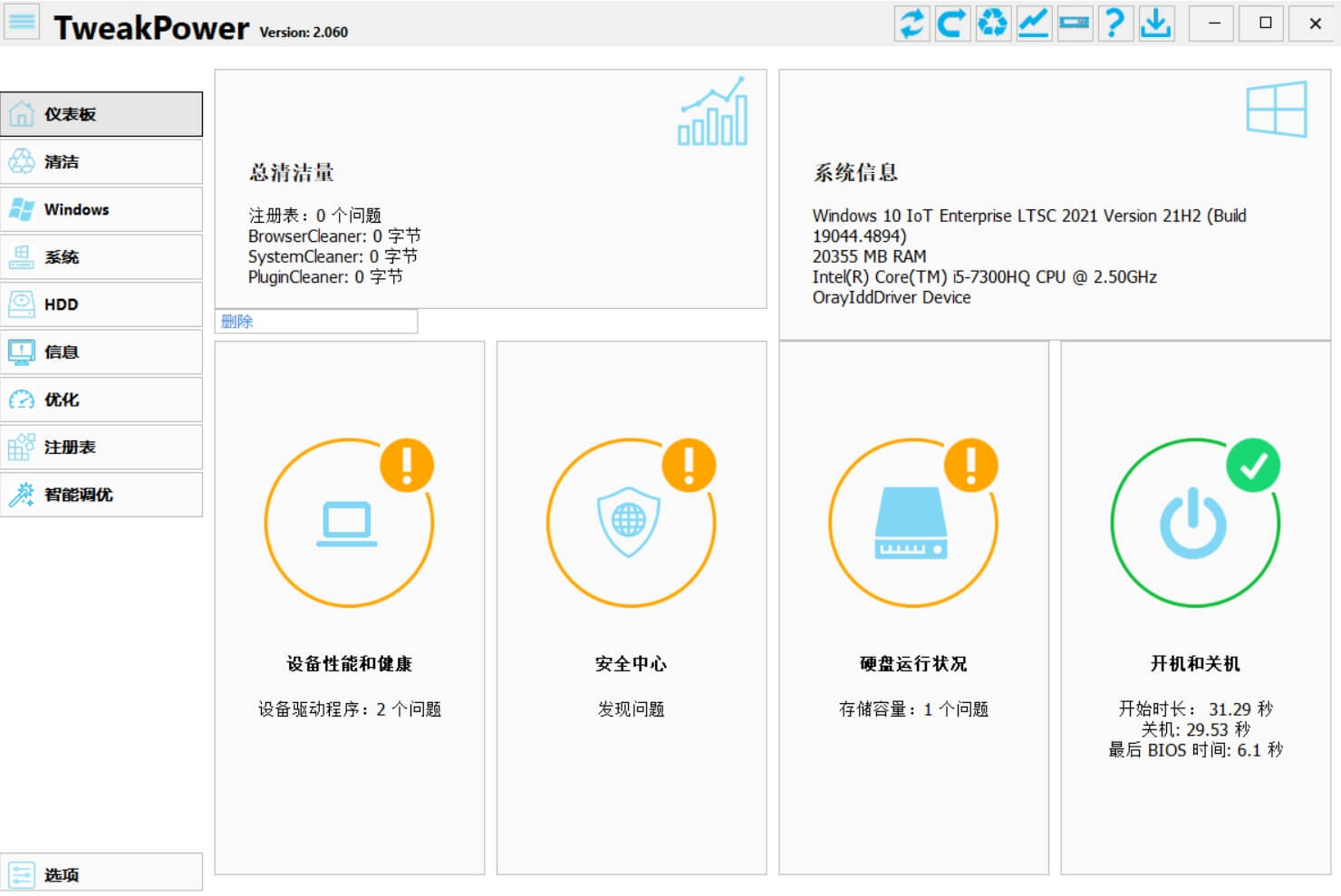Open the 注册表 sidebar section
This screenshot has width=1341, height=896.
tap(101, 448)
